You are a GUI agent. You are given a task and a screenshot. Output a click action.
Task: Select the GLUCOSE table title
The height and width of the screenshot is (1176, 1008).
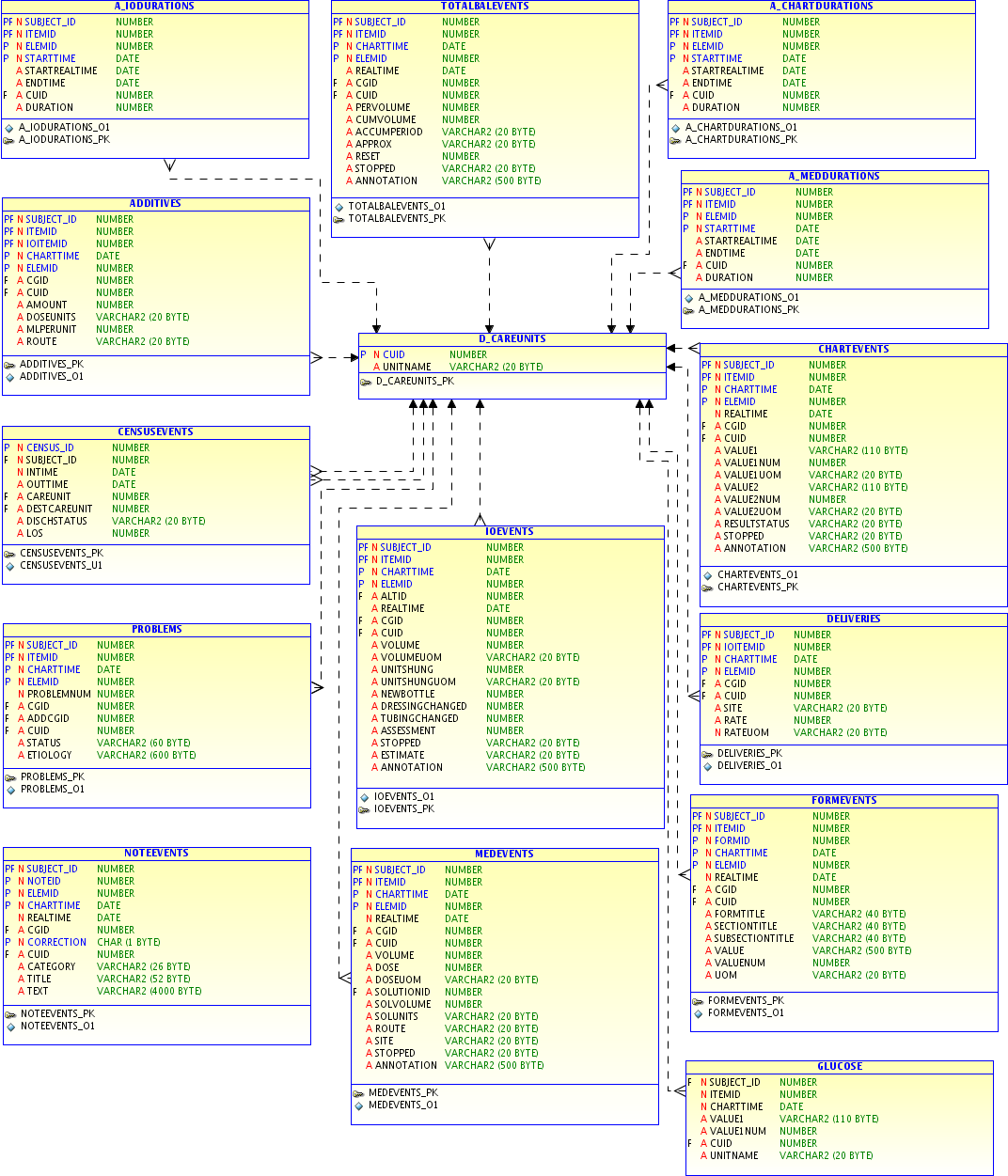[x=840, y=1067]
